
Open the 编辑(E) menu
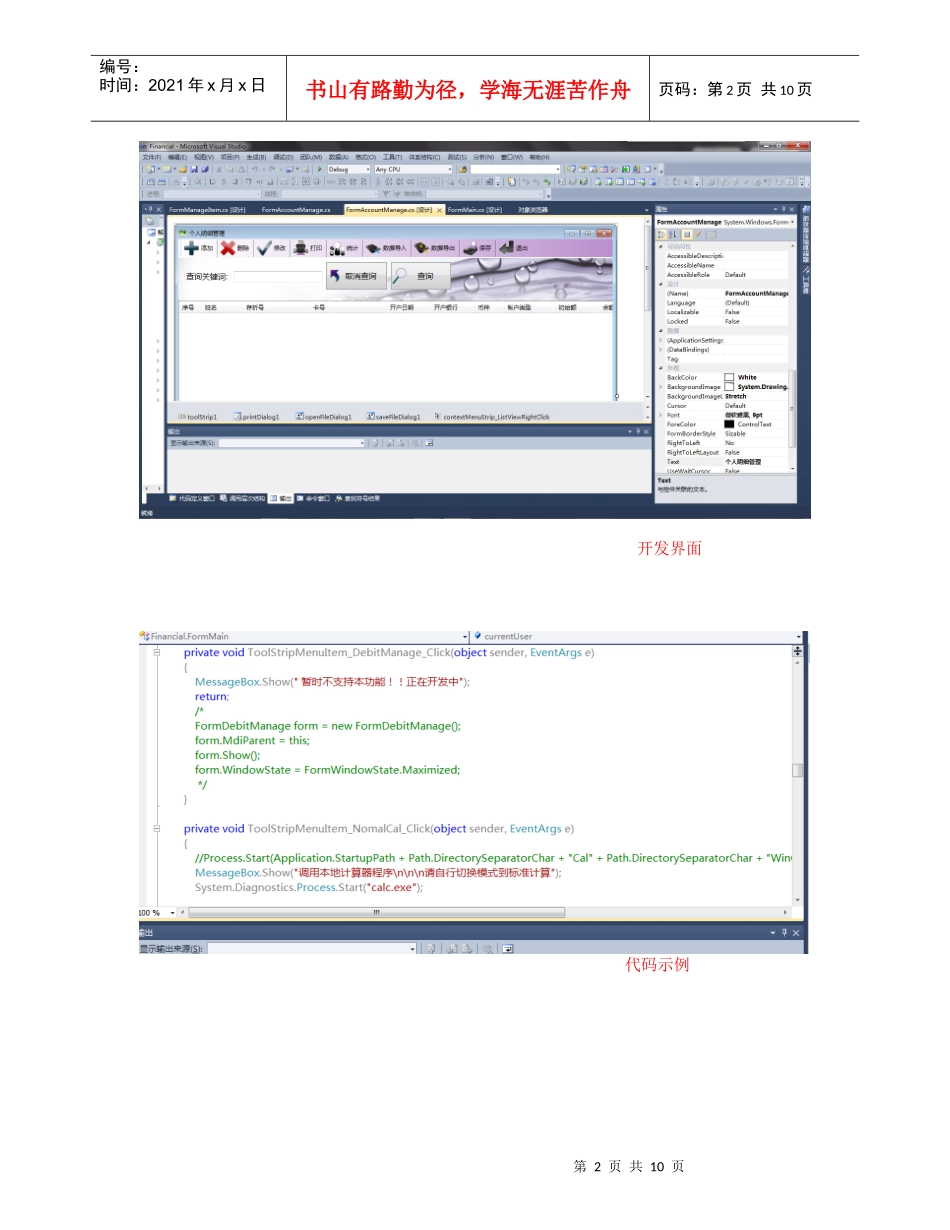(177, 157)
